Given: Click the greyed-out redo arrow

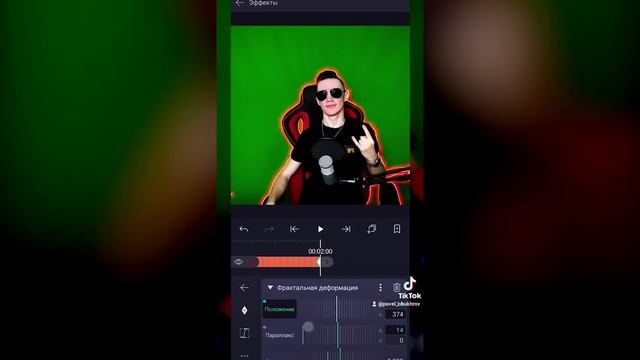Looking at the screenshot, I should 269,229.
